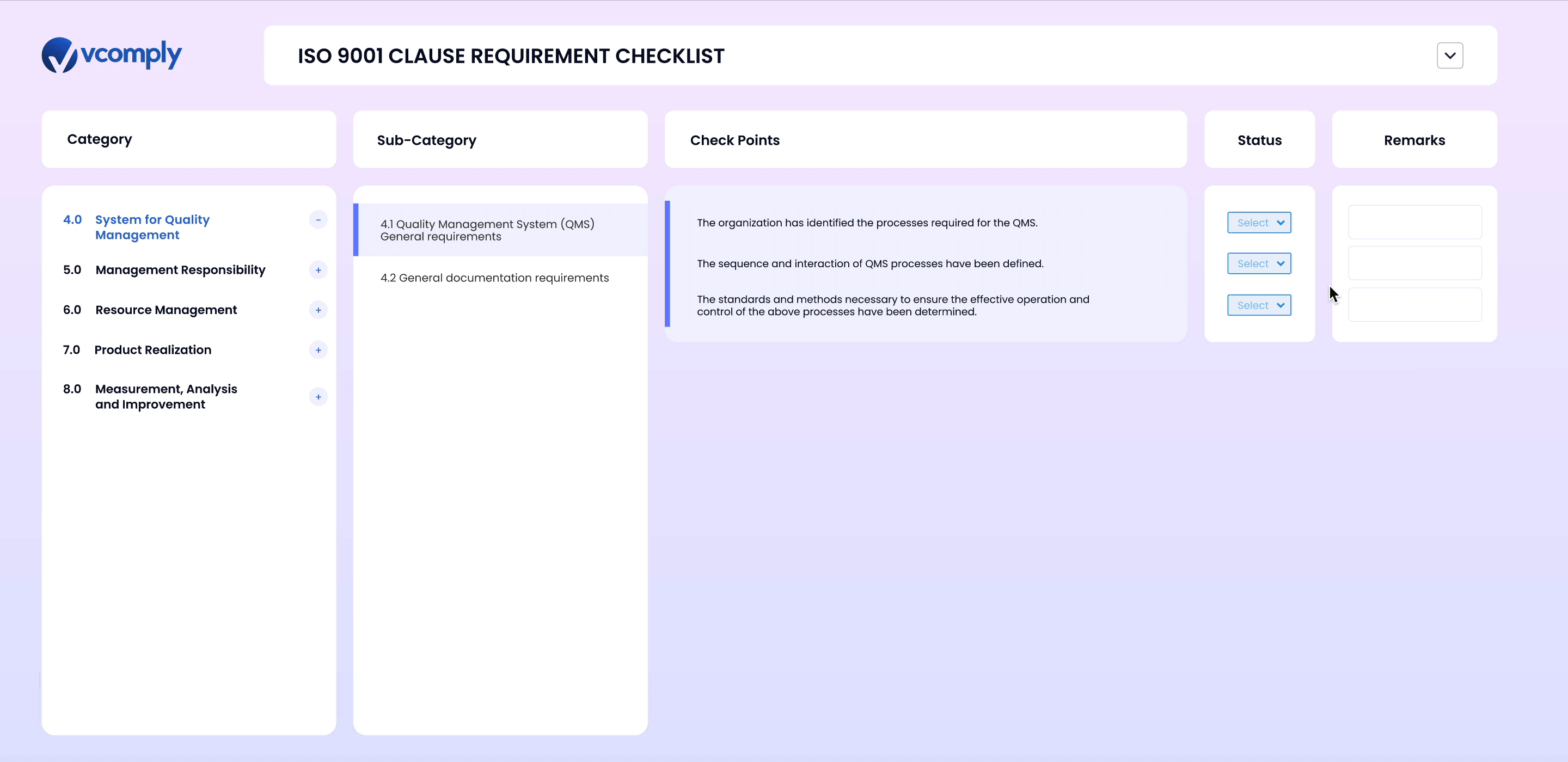Select 4.1 QMS General requirements sub-category
The height and width of the screenshot is (762, 1568).
point(487,230)
